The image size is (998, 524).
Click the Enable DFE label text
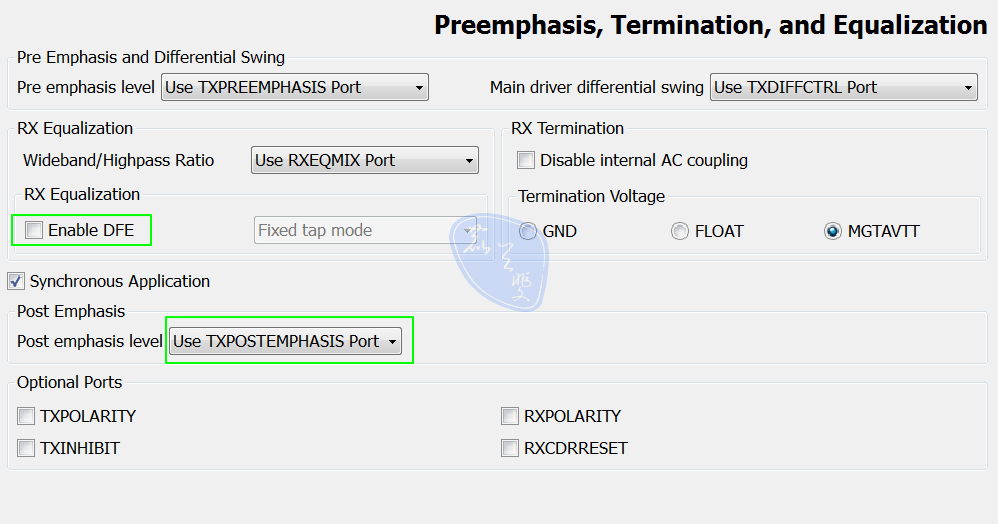tap(91, 230)
